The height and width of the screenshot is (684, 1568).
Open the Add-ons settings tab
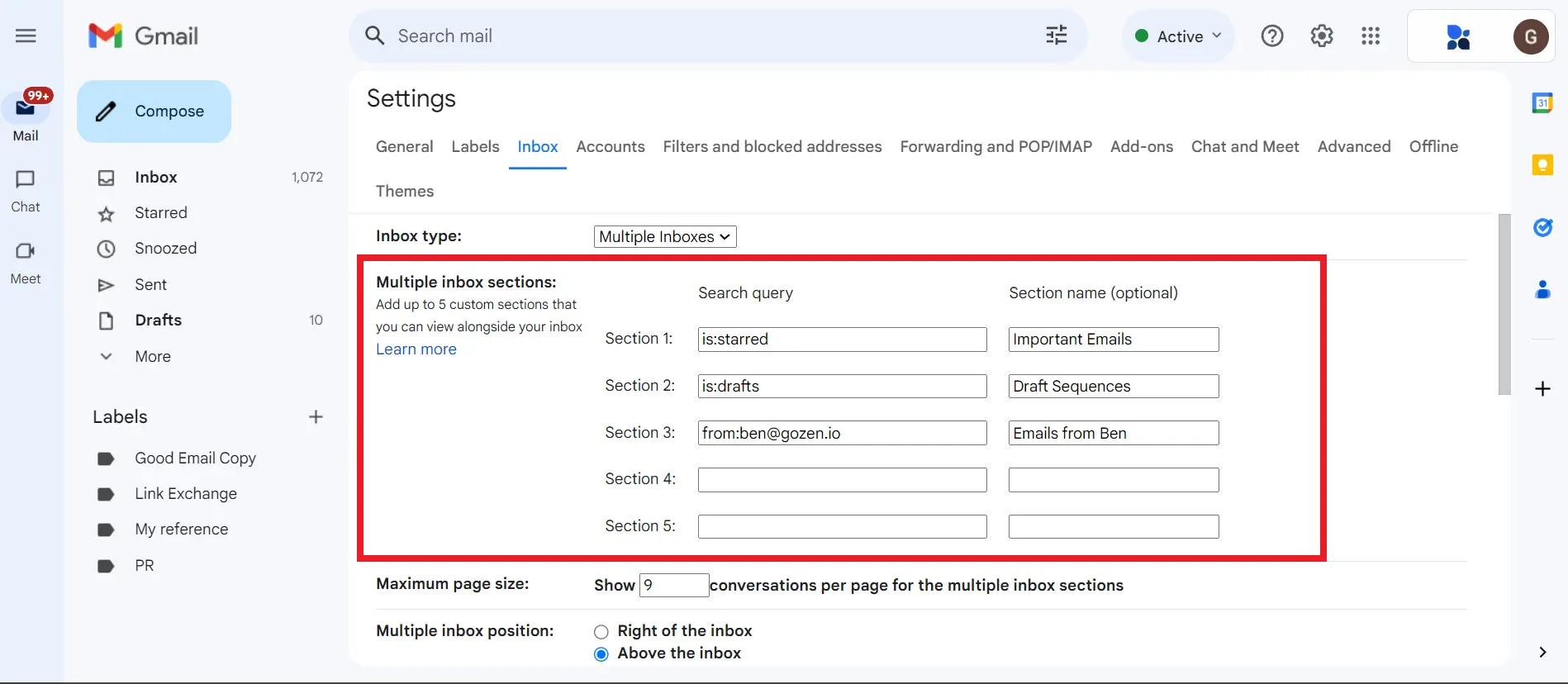pos(1142,146)
